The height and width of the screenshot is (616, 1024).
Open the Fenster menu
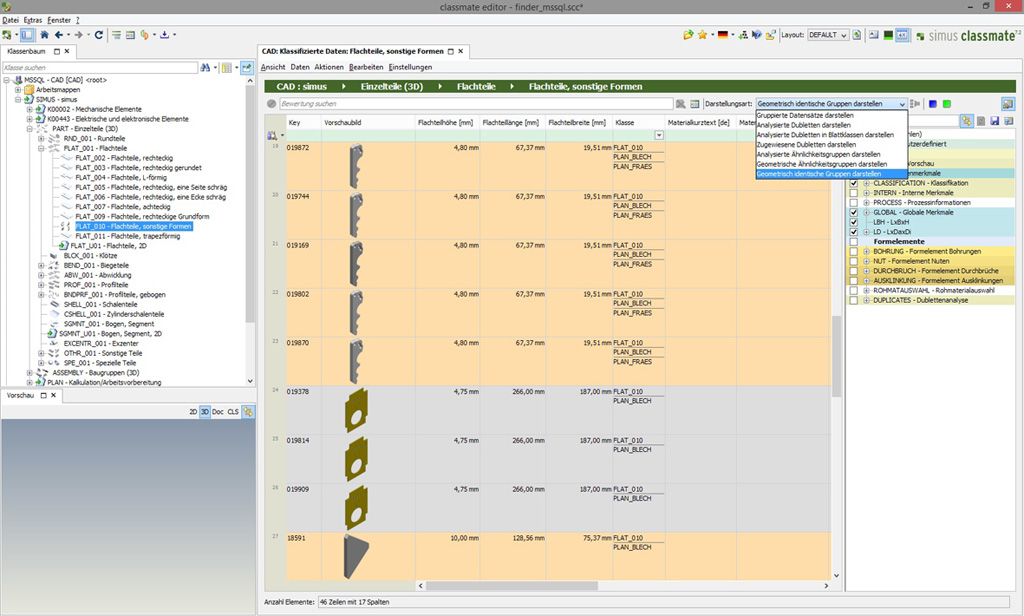59,20
